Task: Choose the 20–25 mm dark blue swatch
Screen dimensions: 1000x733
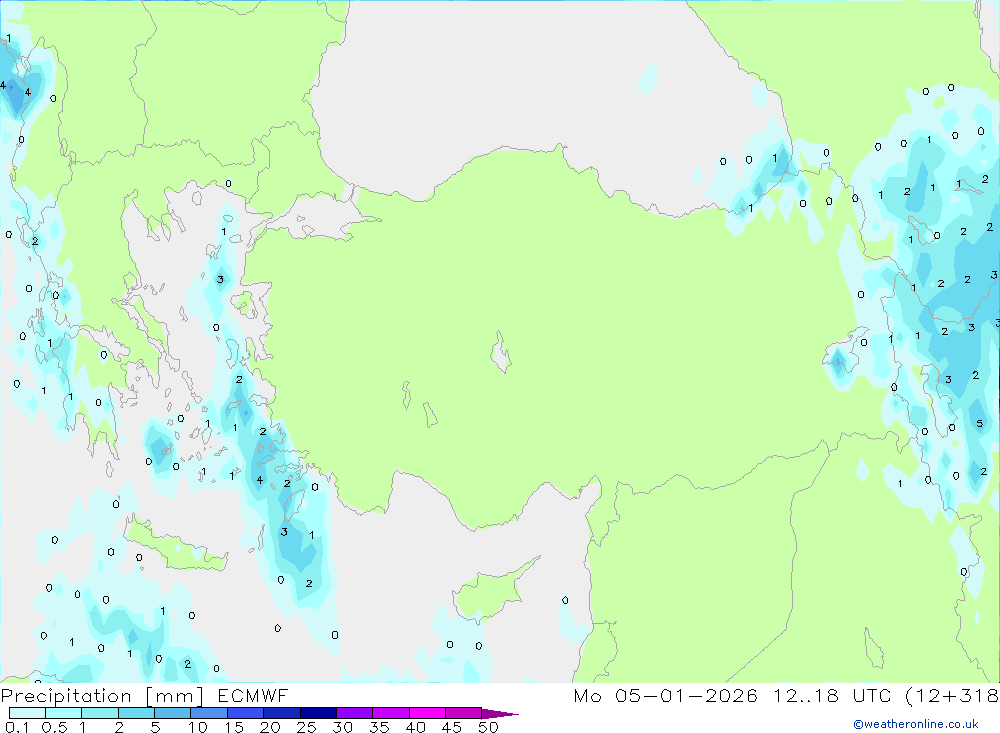Action: [x=282, y=713]
